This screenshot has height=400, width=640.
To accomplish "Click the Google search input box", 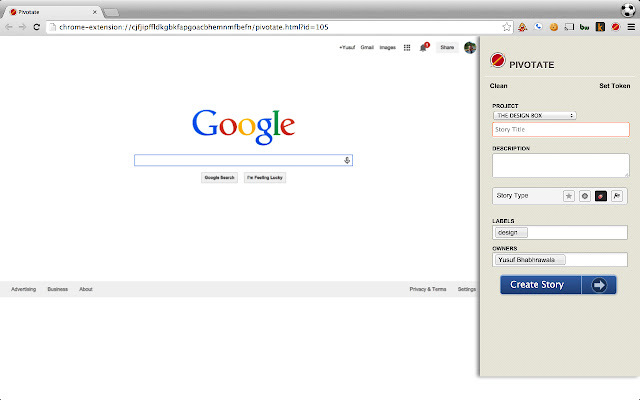I will click(243, 160).
